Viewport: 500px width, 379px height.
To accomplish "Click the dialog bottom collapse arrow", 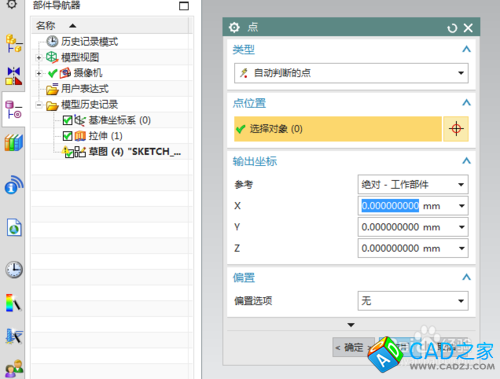I will click(351, 325).
